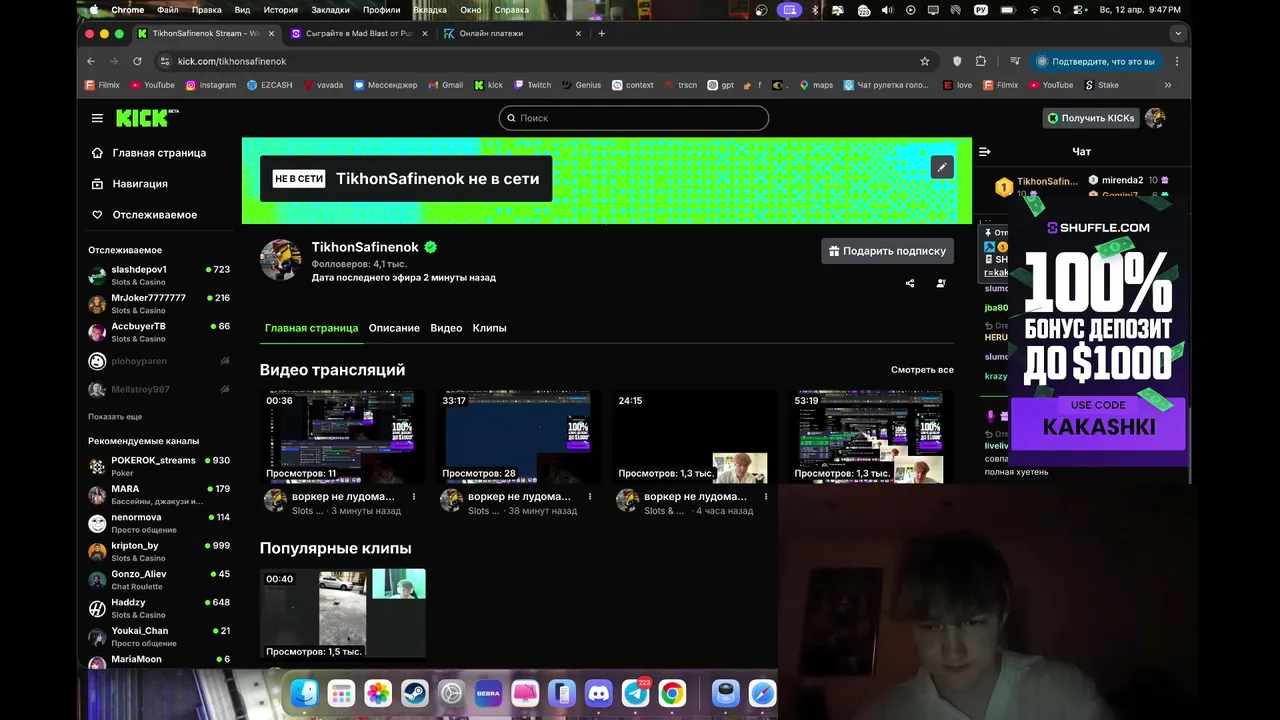The image size is (1280, 720).
Task: Open Chrome tab search dropdown arrow
Action: tap(1178, 33)
